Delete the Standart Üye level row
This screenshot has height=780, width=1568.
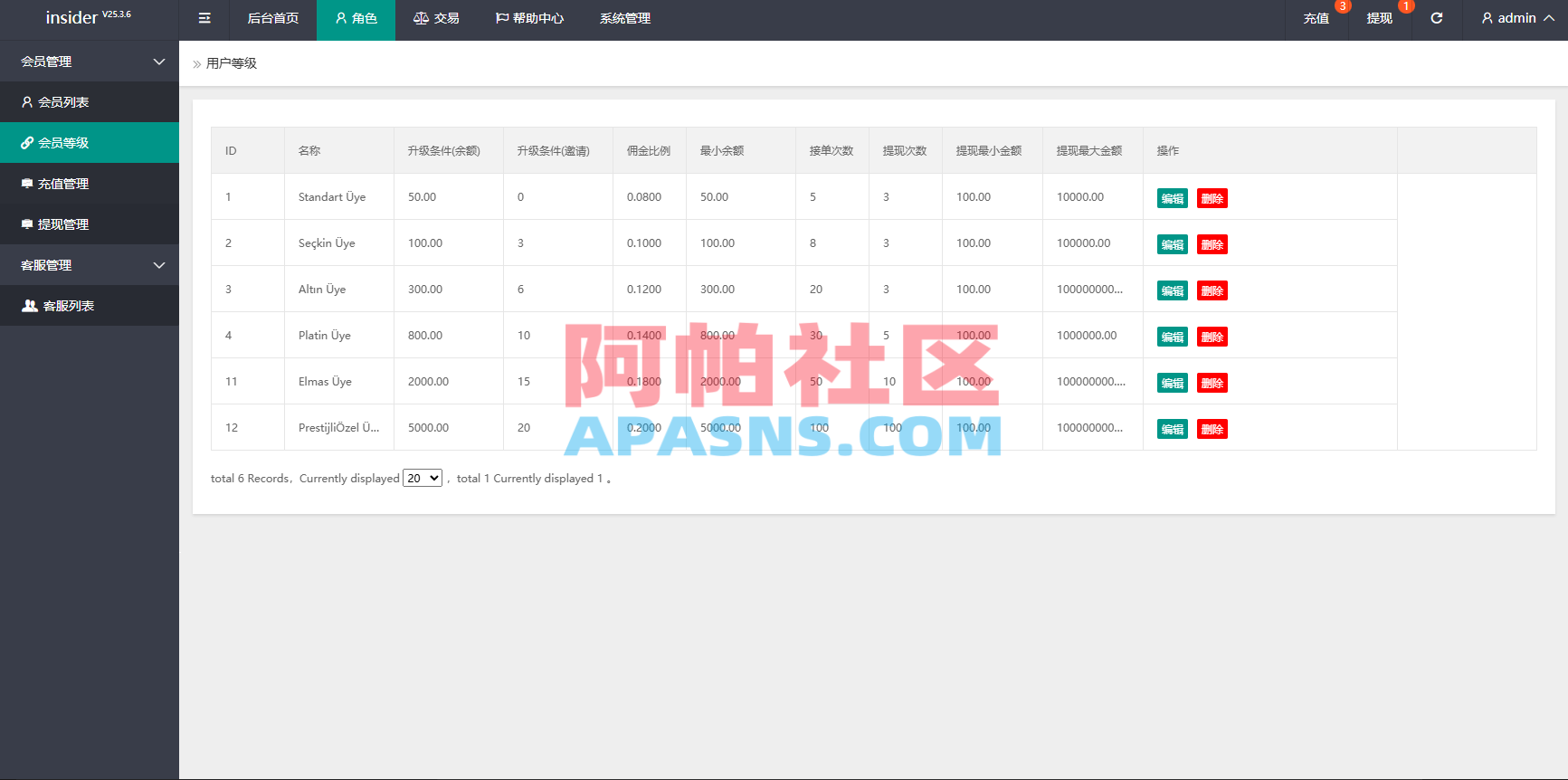coord(1212,198)
